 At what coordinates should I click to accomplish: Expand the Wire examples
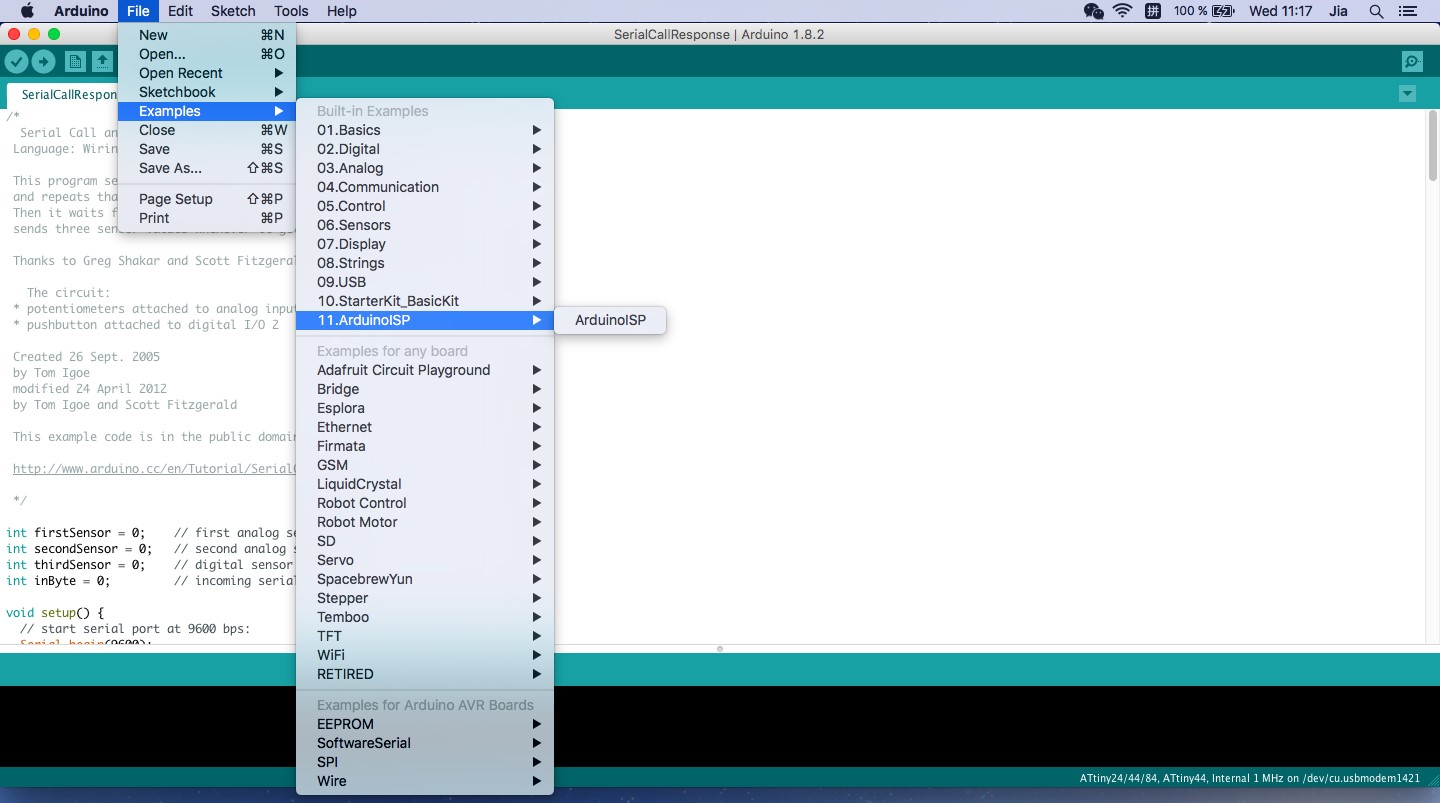pyautogui.click(x=425, y=781)
